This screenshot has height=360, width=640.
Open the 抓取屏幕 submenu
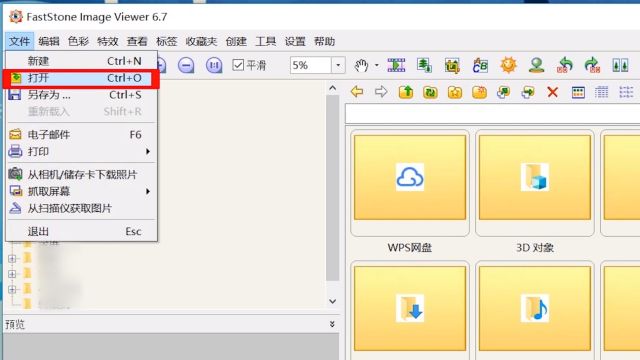[x=82, y=191]
